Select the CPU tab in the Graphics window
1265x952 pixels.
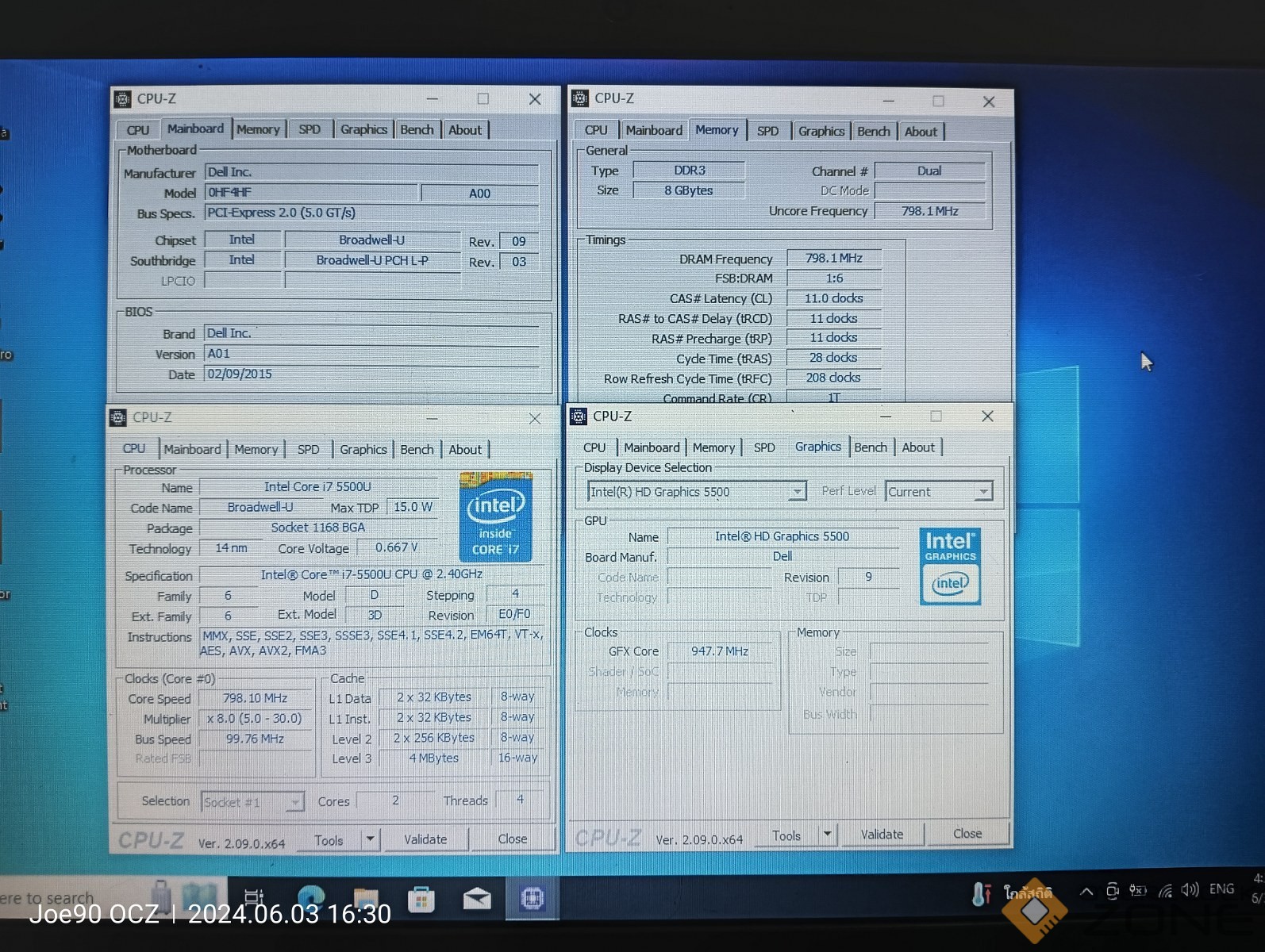coord(594,448)
